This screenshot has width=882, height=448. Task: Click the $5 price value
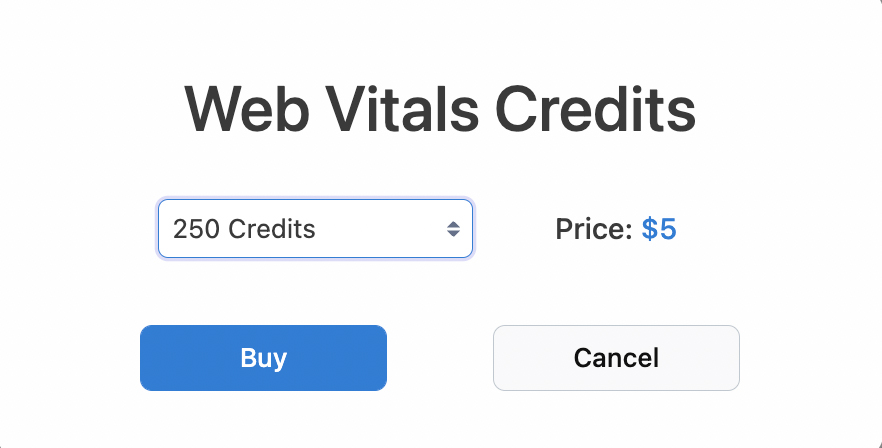click(659, 229)
